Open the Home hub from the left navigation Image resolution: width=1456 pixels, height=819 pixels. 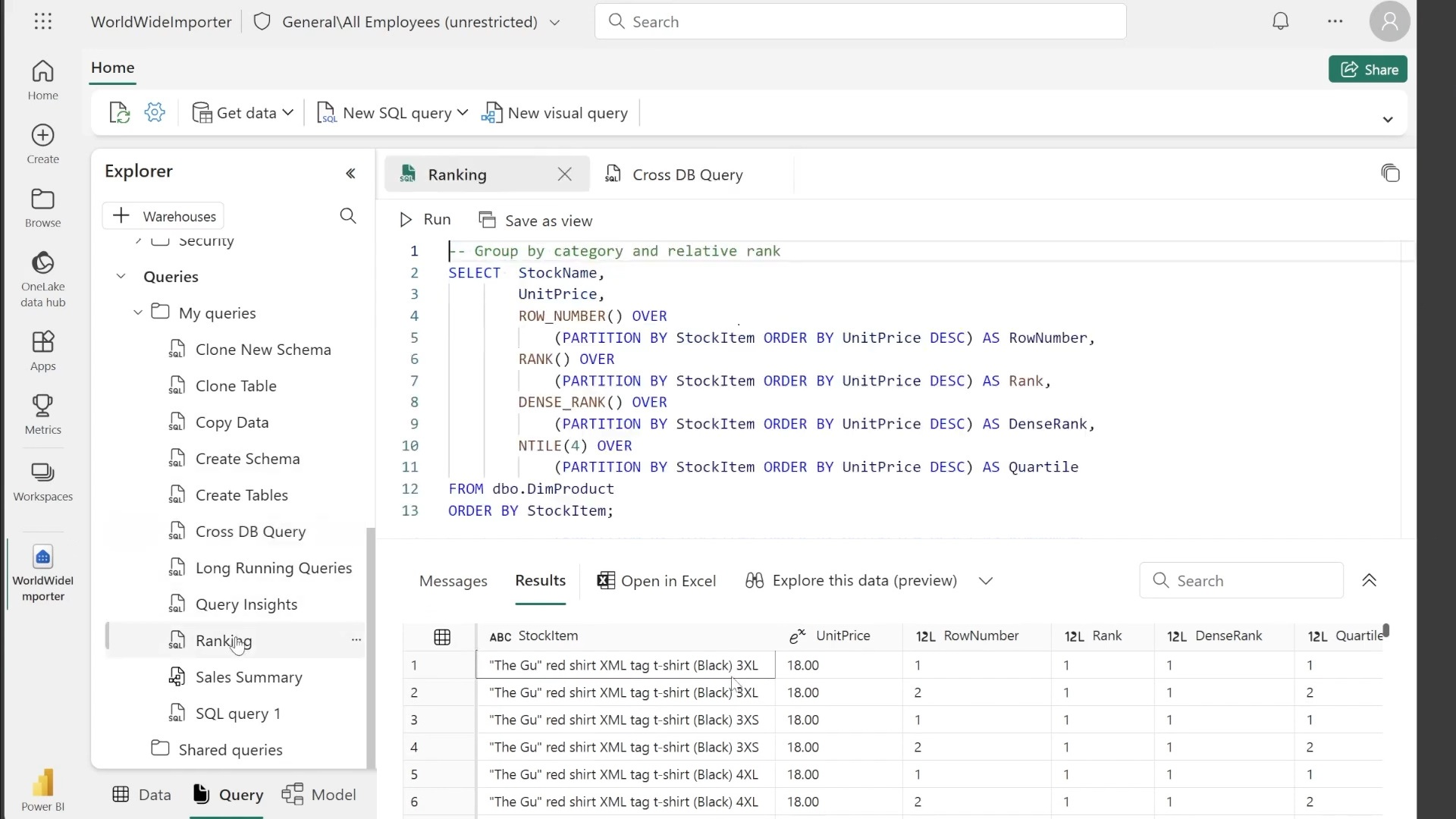click(42, 79)
